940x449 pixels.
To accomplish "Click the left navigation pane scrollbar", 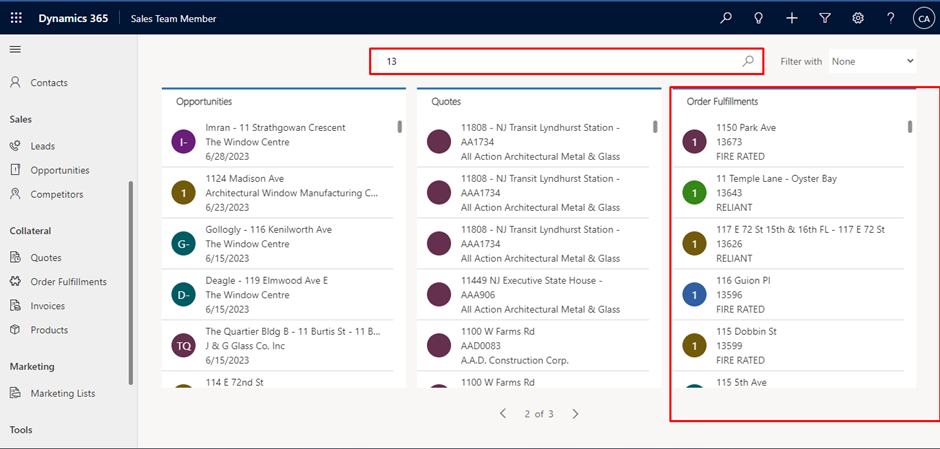I will tap(131, 283).
